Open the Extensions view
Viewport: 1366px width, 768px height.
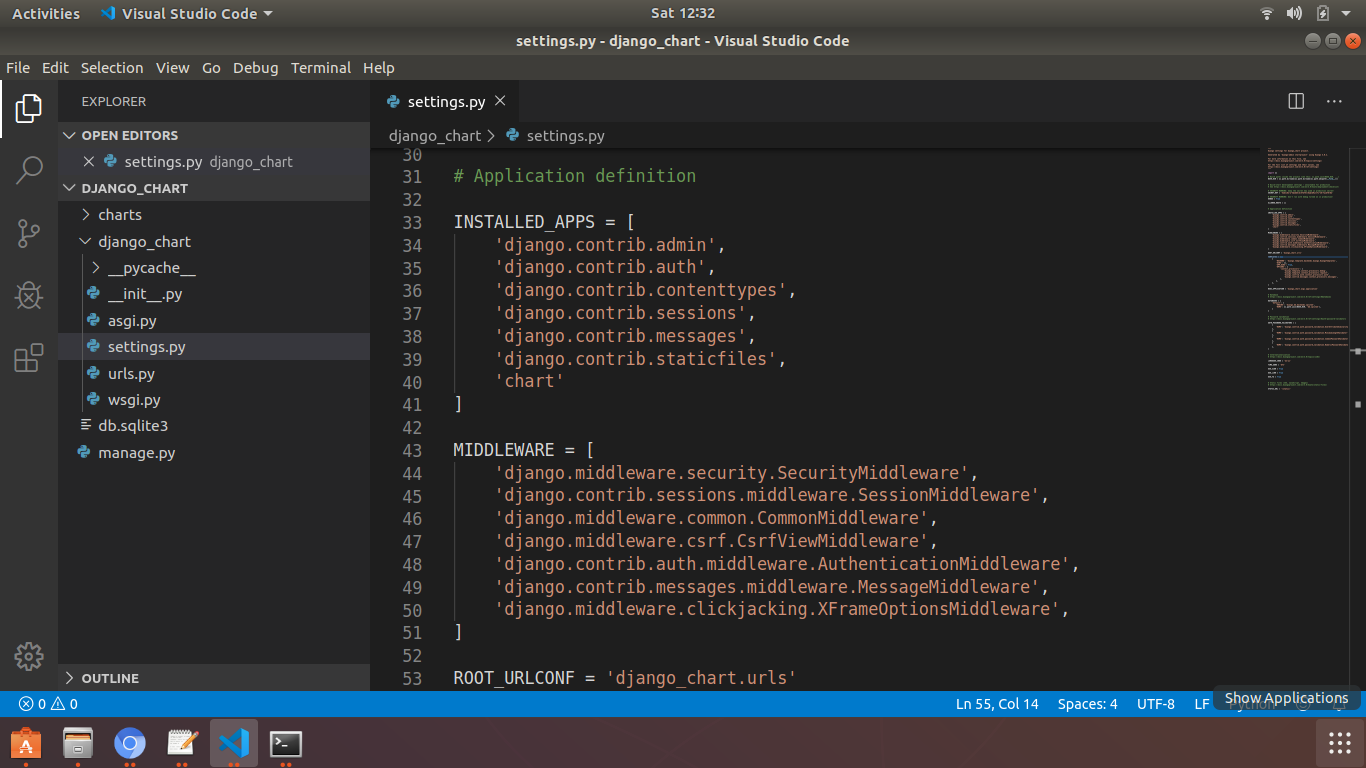pos(29,358)
